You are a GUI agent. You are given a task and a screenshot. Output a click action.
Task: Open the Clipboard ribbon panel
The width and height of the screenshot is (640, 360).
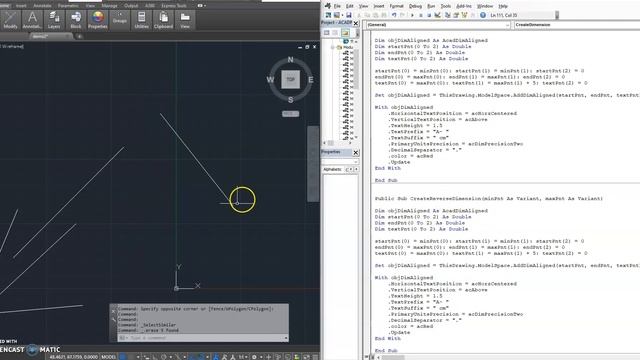point(163,20)
